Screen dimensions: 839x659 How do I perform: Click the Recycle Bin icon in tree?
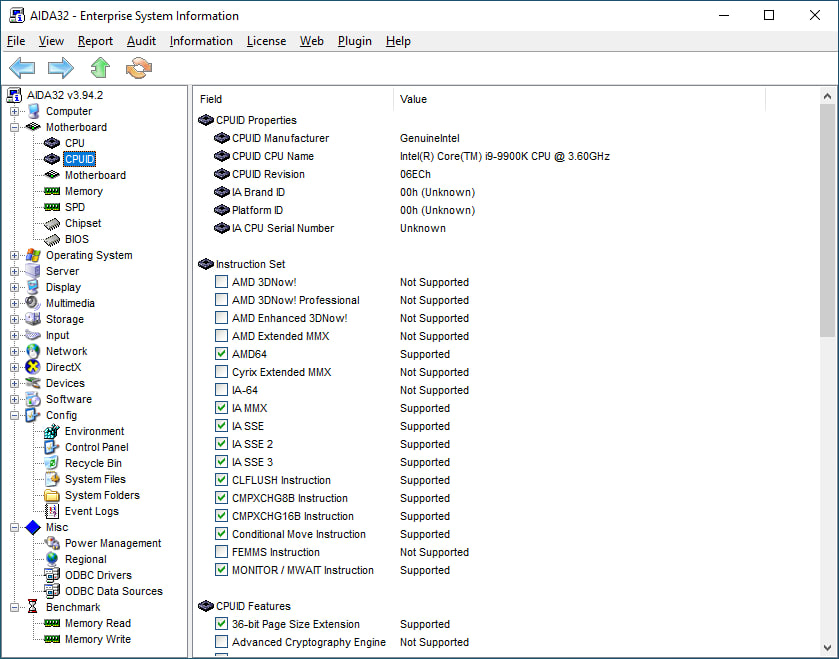tap(52, 463)
